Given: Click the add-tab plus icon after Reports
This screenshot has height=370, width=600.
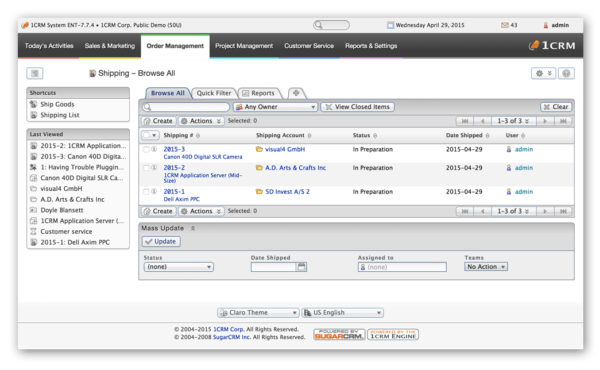Looking at the screenshot, I should coord(296,93).
